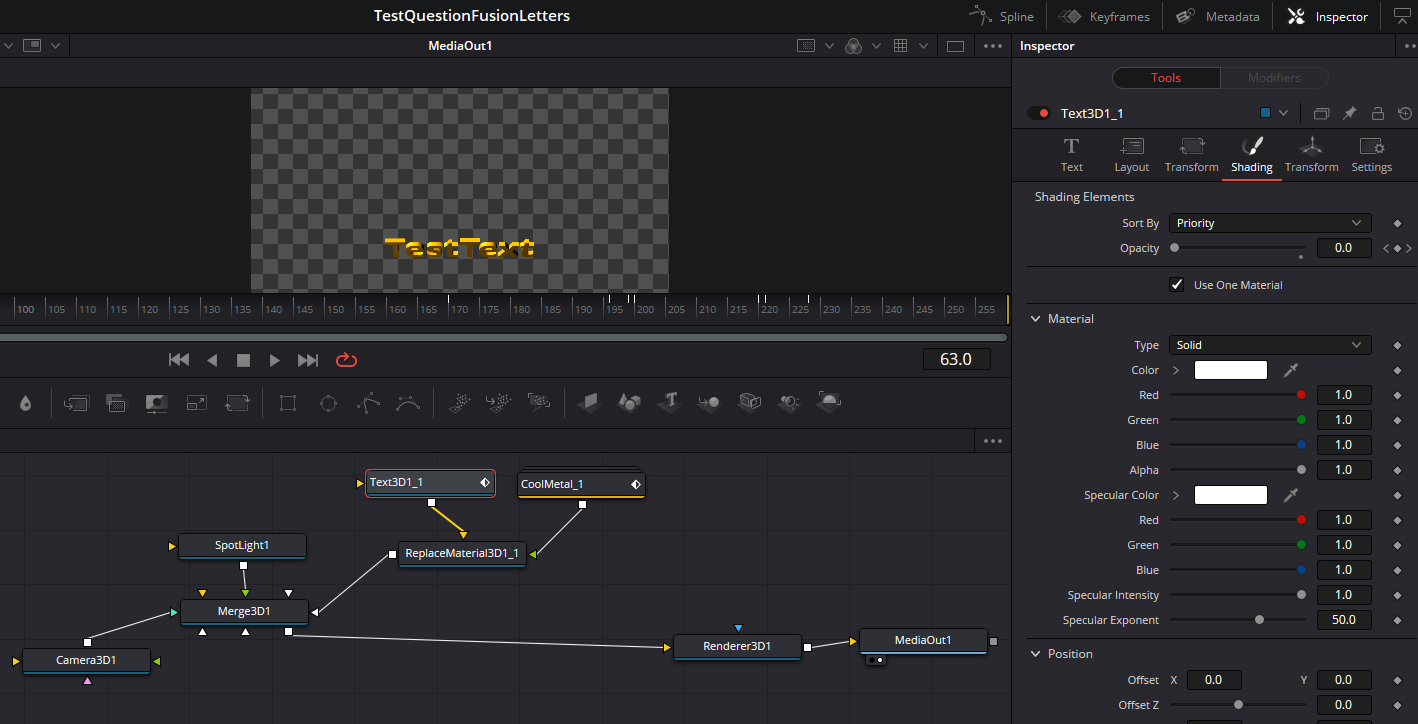Toggle keyframe for Specular Exponent

point(1397,620)
